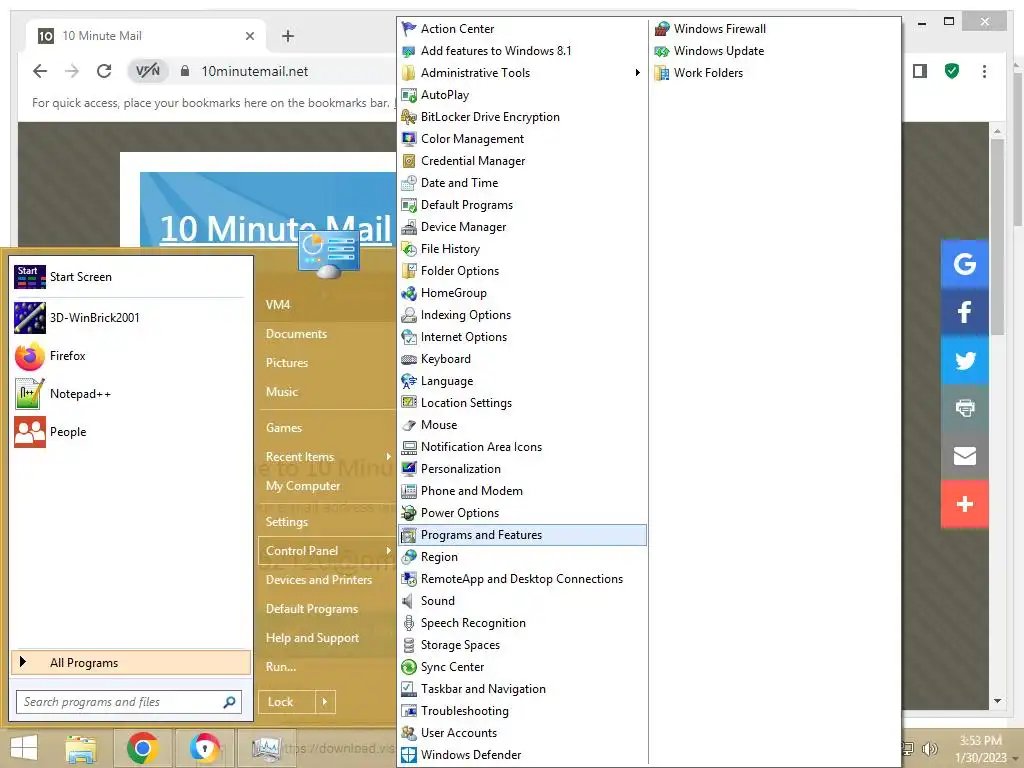Click the Credential Manager icon

click(409, 161)
